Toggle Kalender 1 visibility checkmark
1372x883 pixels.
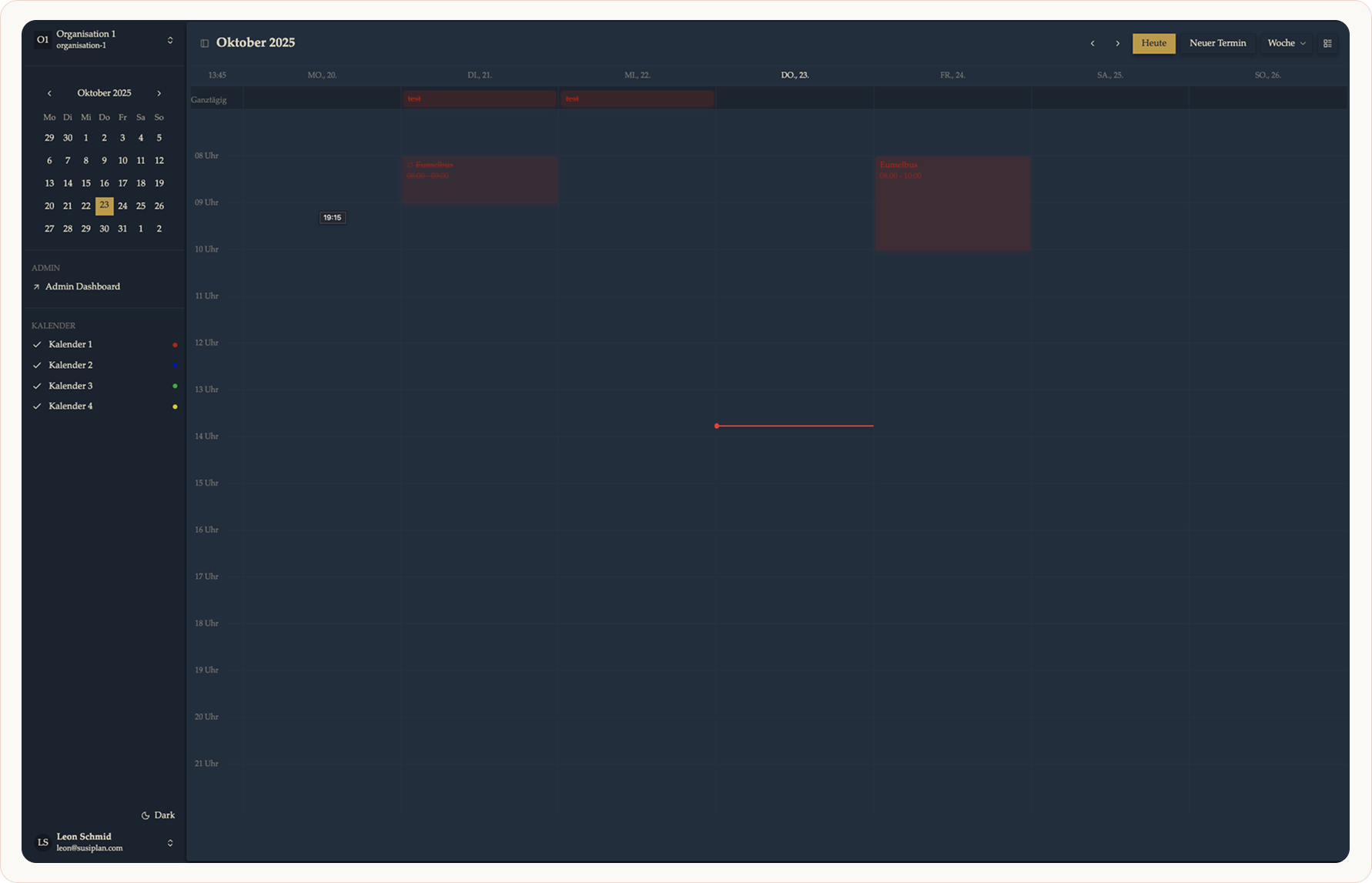click(37, 344)
